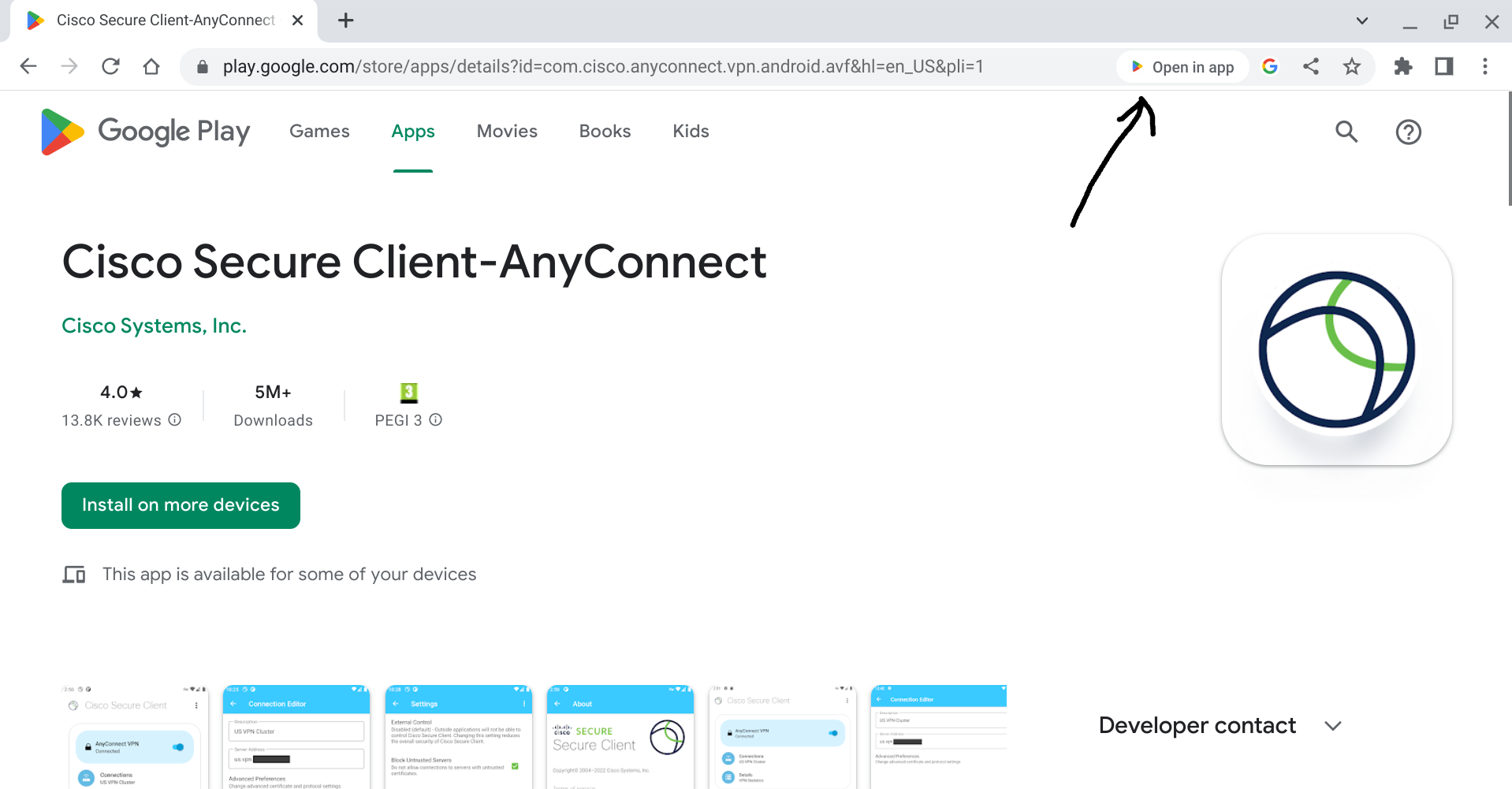Screen dimensions: 1512x789
Task: Close the Cisco Secure Client browser tab
Action: pyautogui.click(x=297, y=20)
